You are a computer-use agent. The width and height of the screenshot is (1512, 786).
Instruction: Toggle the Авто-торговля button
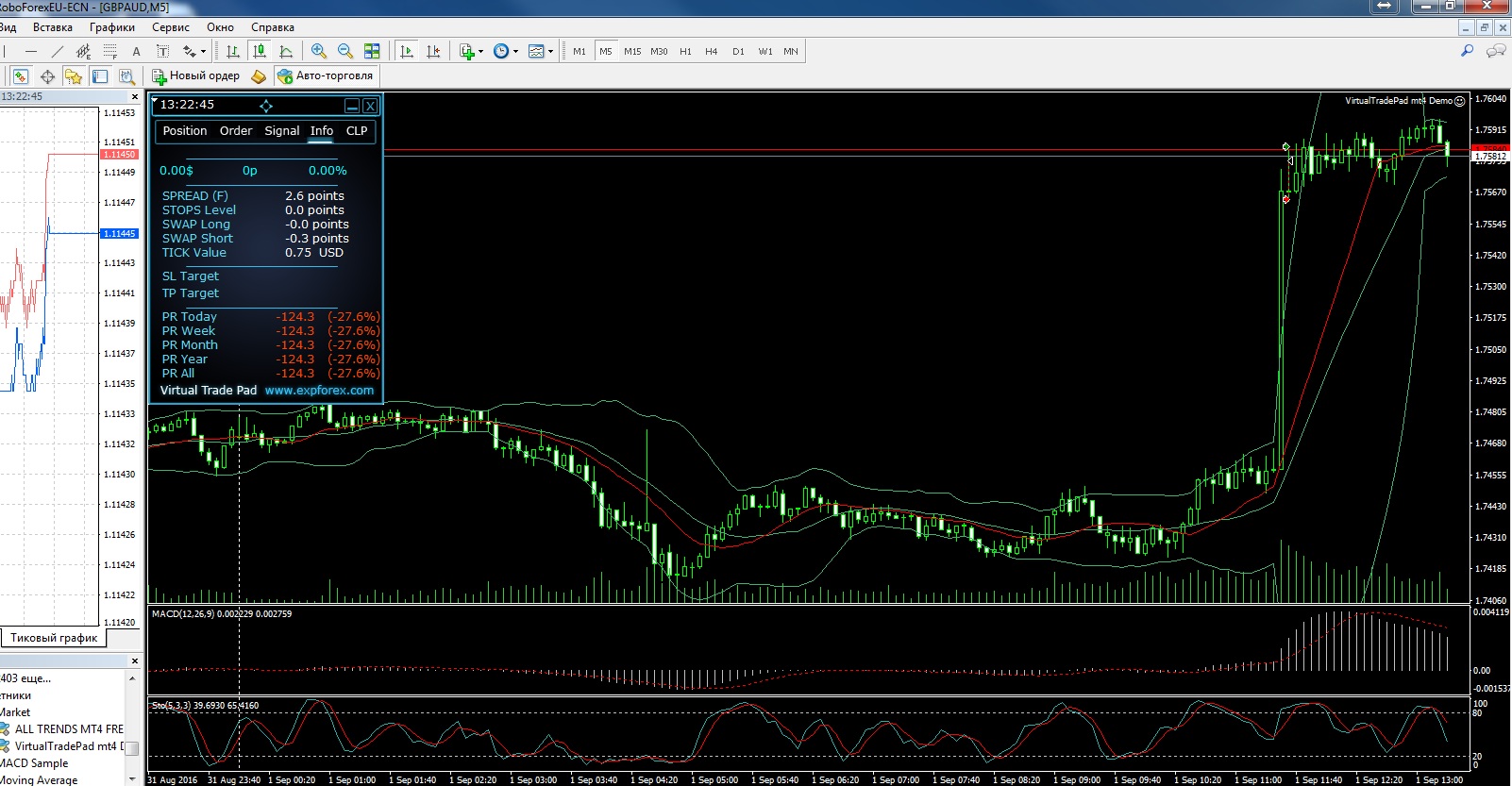click(x=326, y=75)
